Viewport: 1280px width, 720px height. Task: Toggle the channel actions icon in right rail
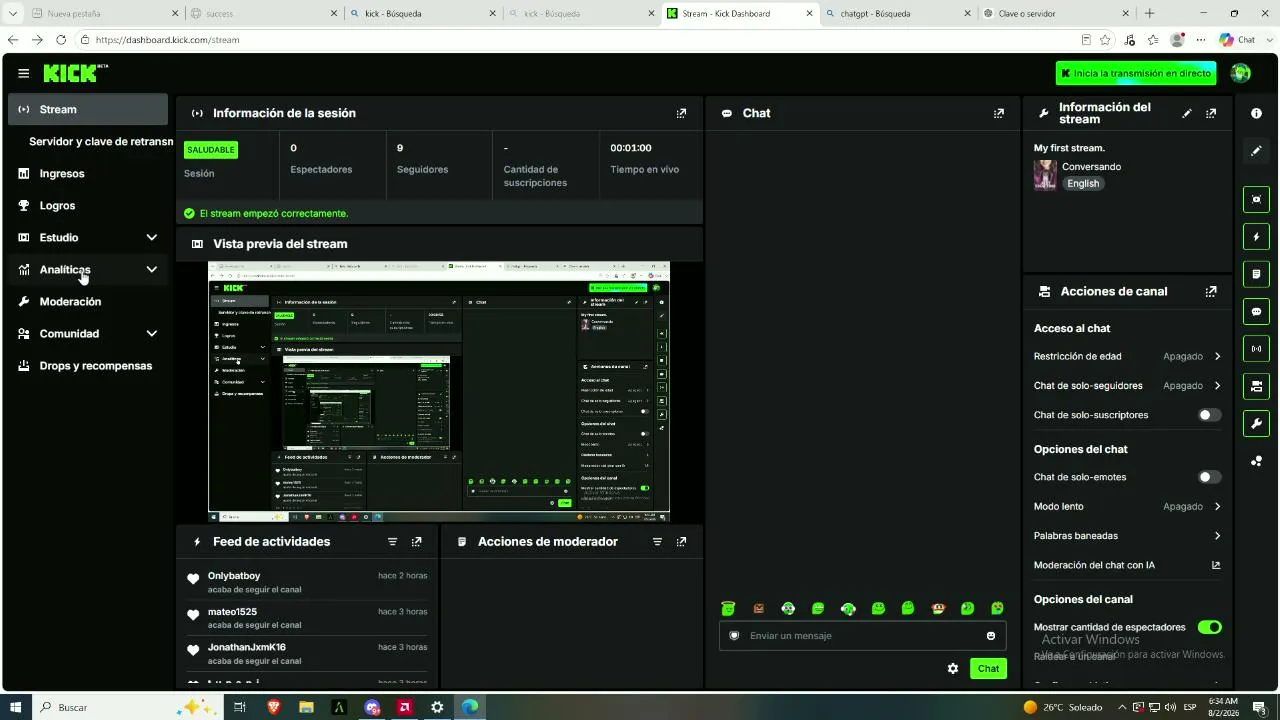1256,386
